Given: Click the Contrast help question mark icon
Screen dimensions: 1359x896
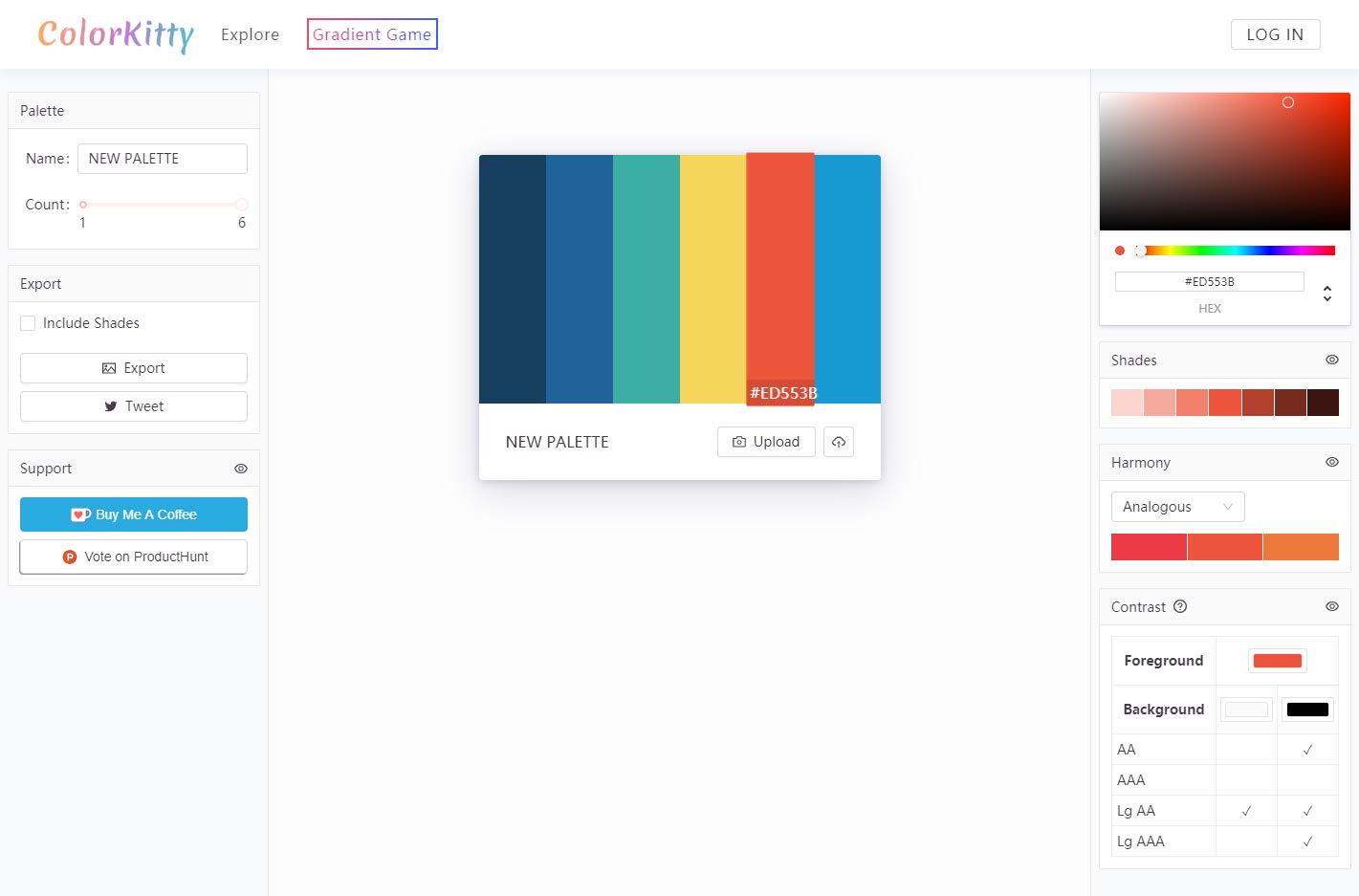Looking at the screenshot, I should click(x=1180, y=606).
